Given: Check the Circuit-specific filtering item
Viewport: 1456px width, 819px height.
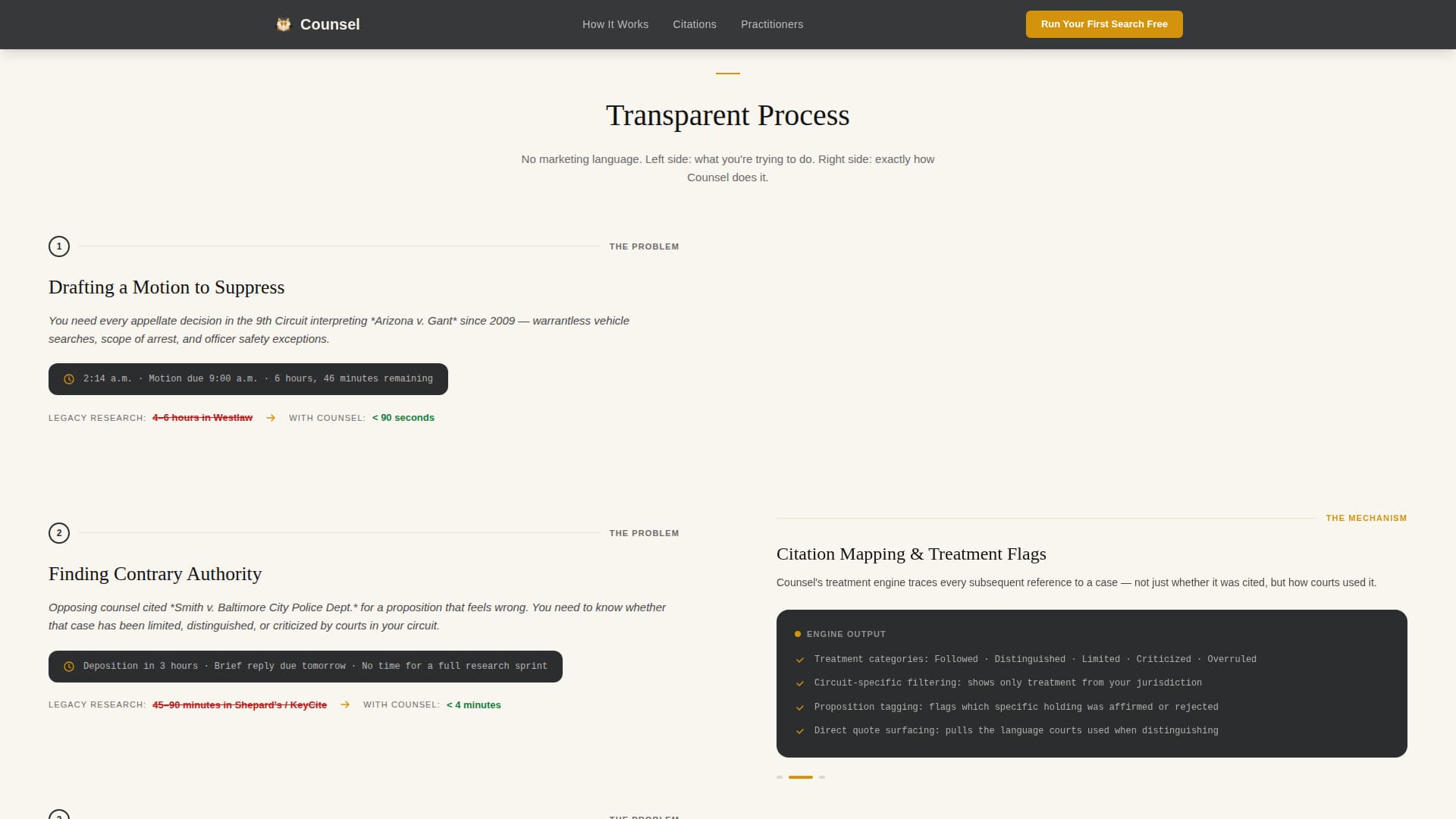Looking at the screenshot, I should [x=1008, y=682].
